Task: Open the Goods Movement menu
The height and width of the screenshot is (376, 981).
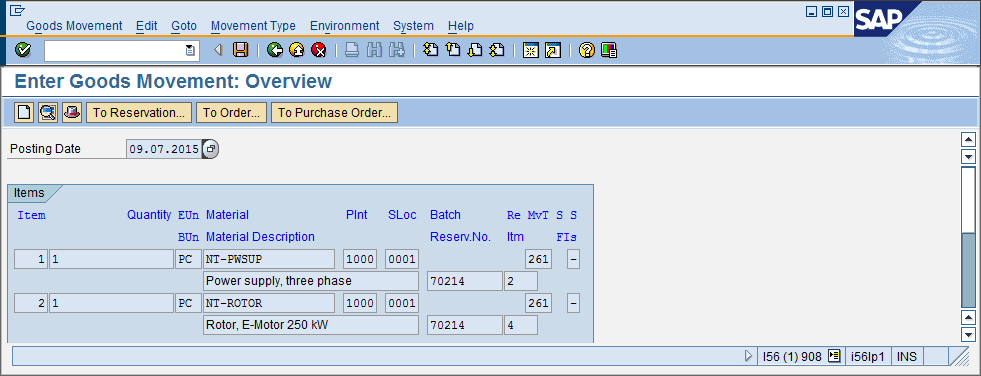Action: tap(74, 26)
